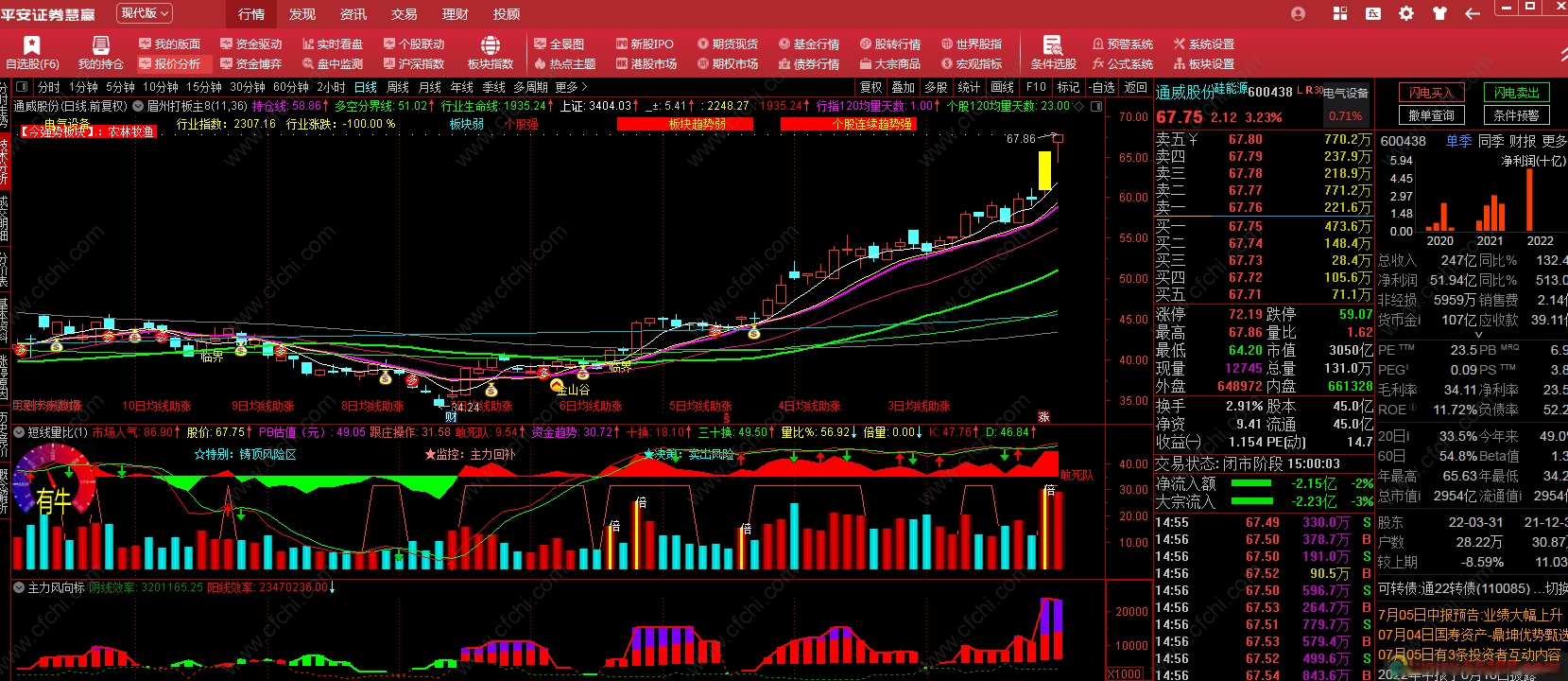1568x681 pixels.
Task: Open main indicator dropdown next to 眉州打板主8
Action: [138, 106]
